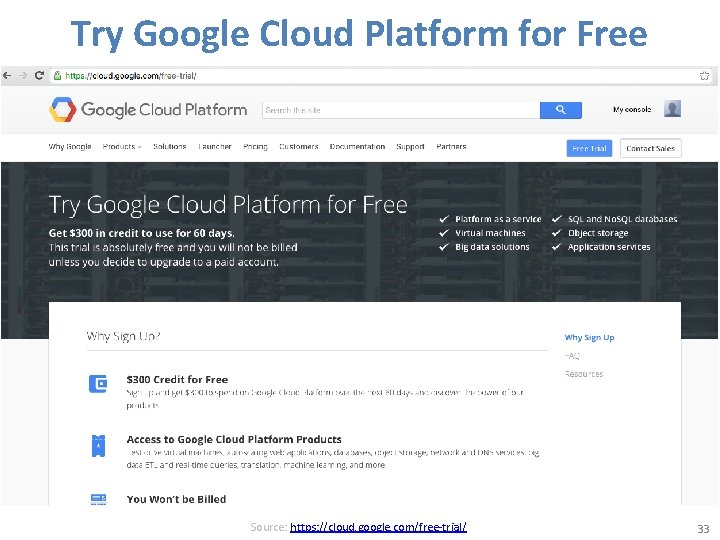Viewport: 720px width, 540px height.
Task: Click Get $300 in credit text
Action: tap(141, 233)
